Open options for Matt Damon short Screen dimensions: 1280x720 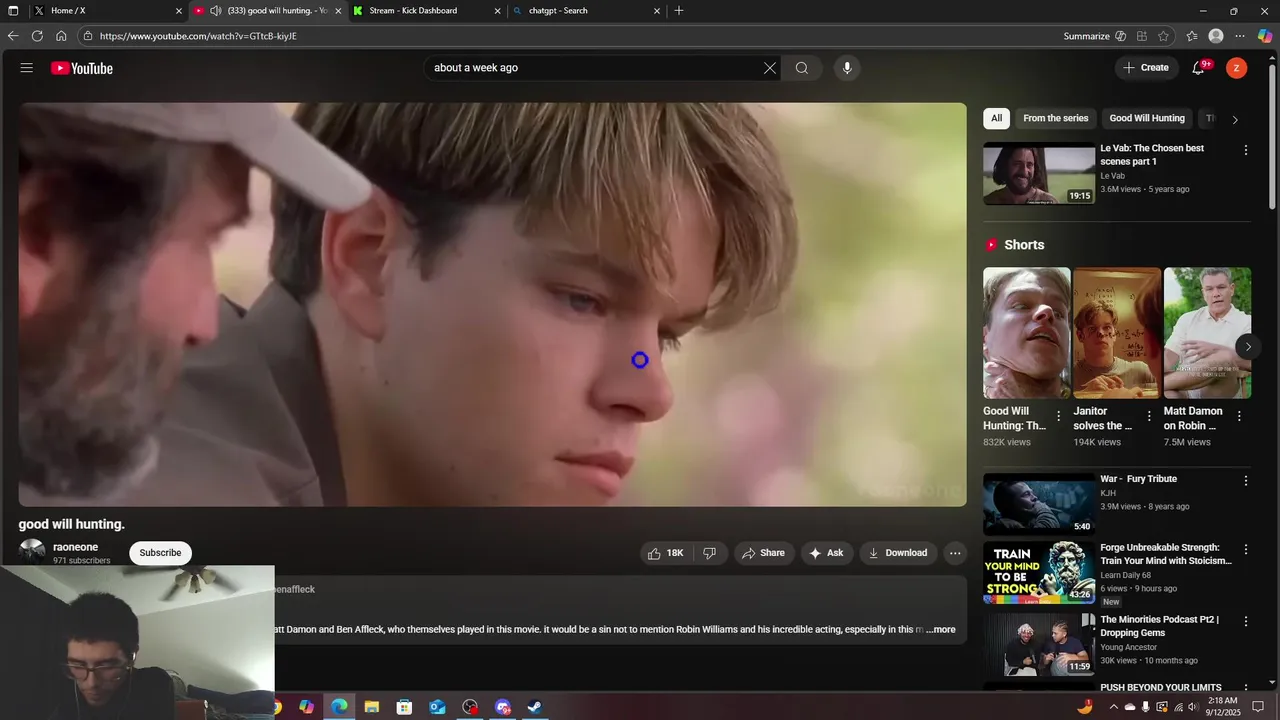click(x=1239, y=416)
